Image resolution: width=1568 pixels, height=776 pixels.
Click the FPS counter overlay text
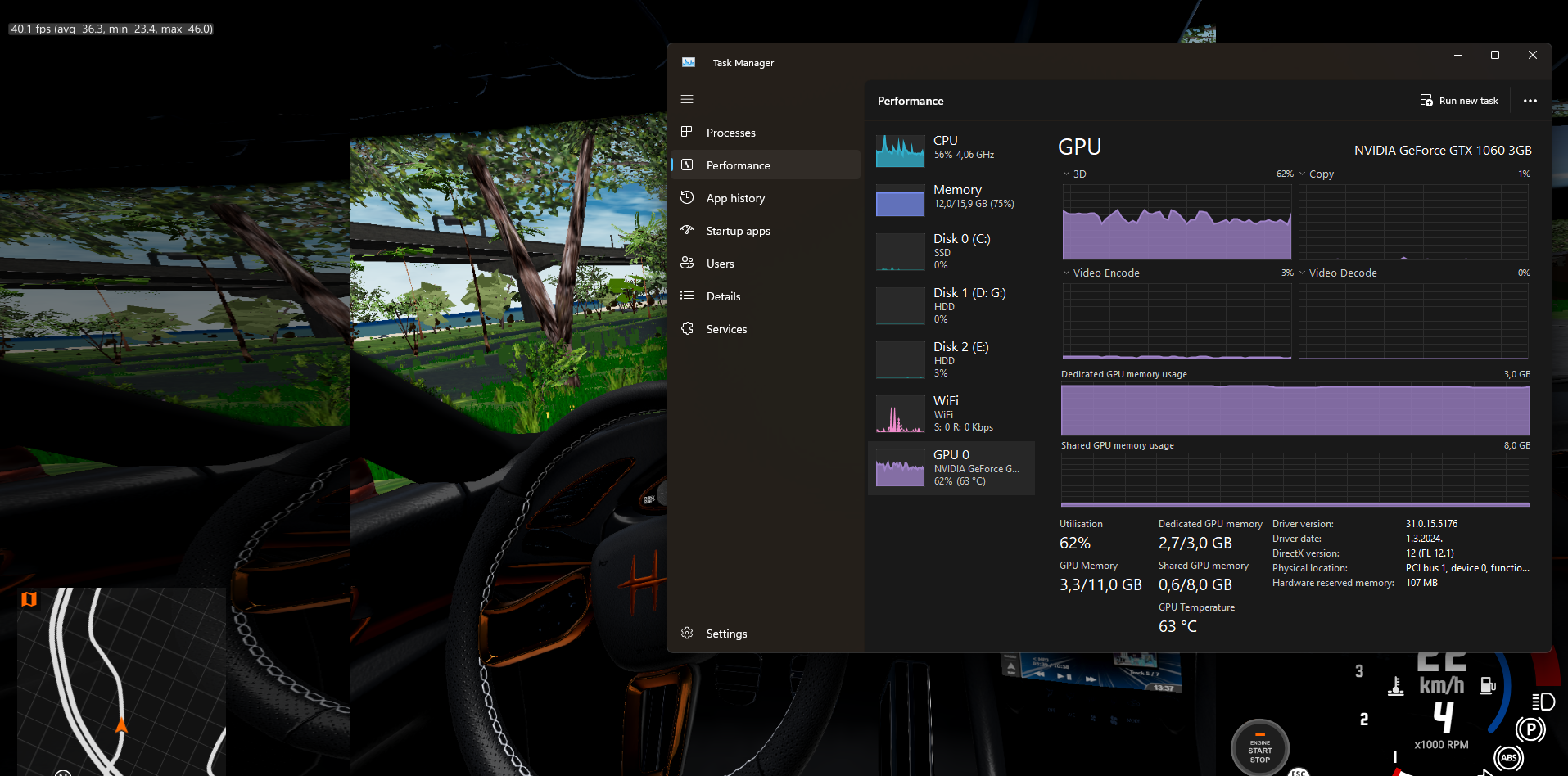point(111,29)
